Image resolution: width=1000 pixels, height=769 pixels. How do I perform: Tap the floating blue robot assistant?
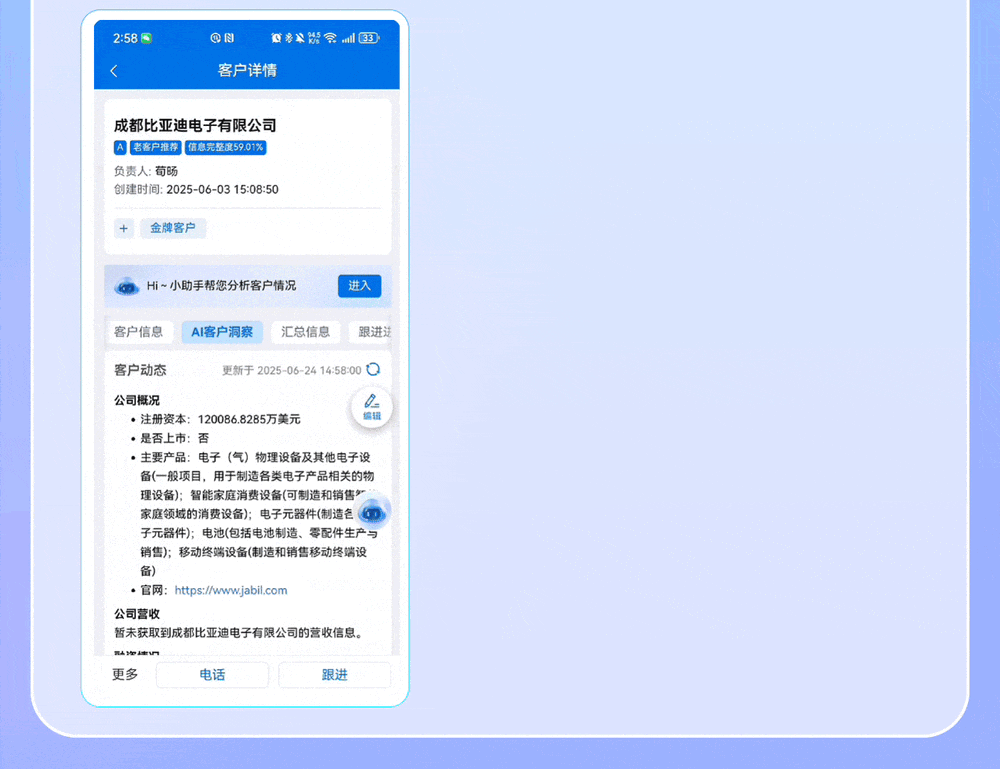tap(373, 512)
